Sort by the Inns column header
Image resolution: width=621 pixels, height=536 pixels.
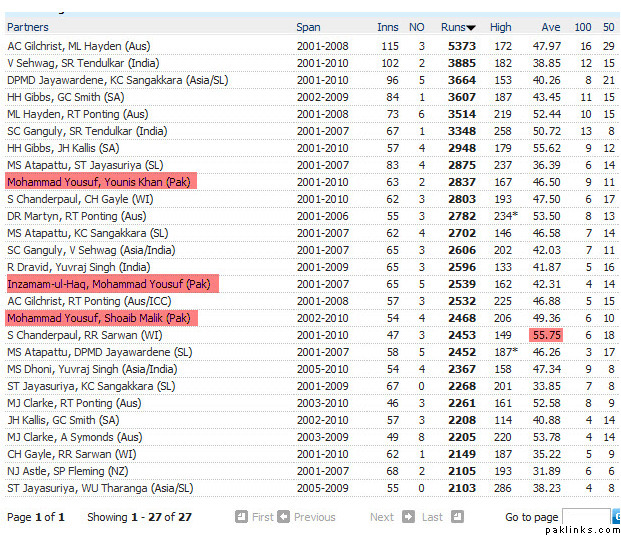tap(387, 27)
